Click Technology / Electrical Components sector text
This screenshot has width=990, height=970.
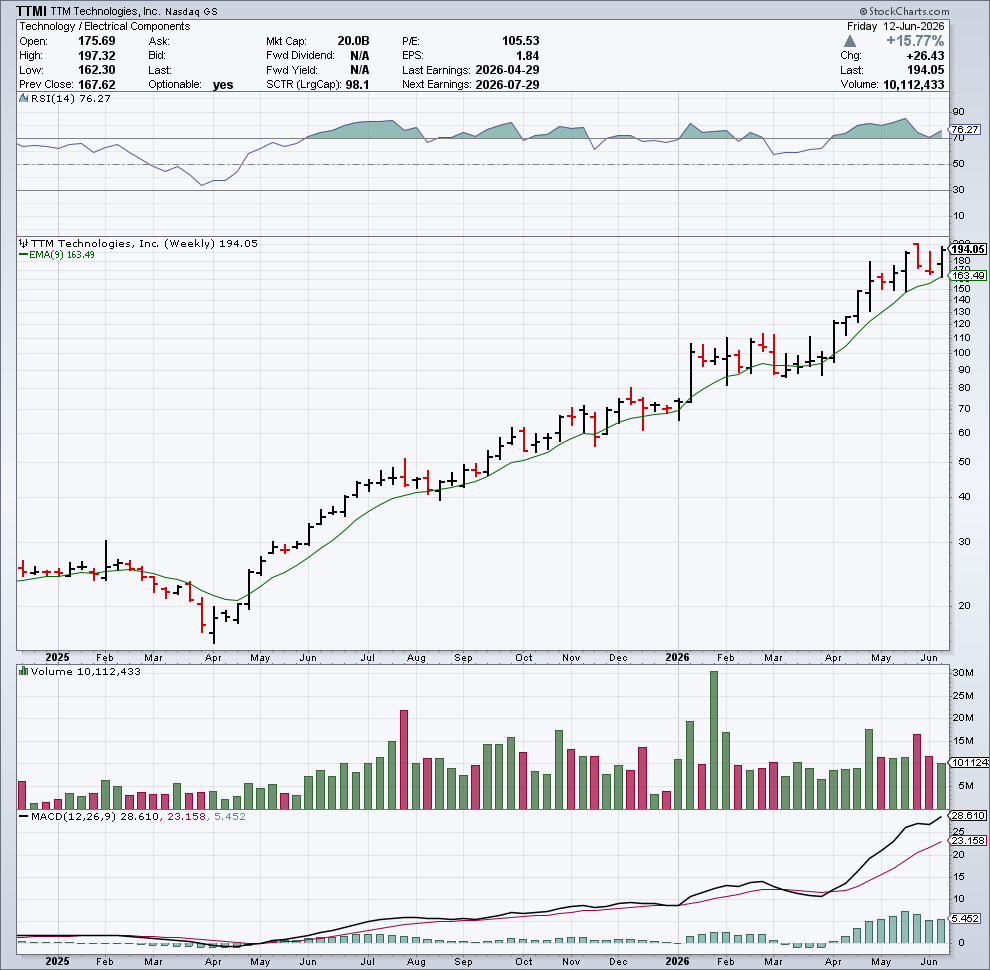point(105,27)
